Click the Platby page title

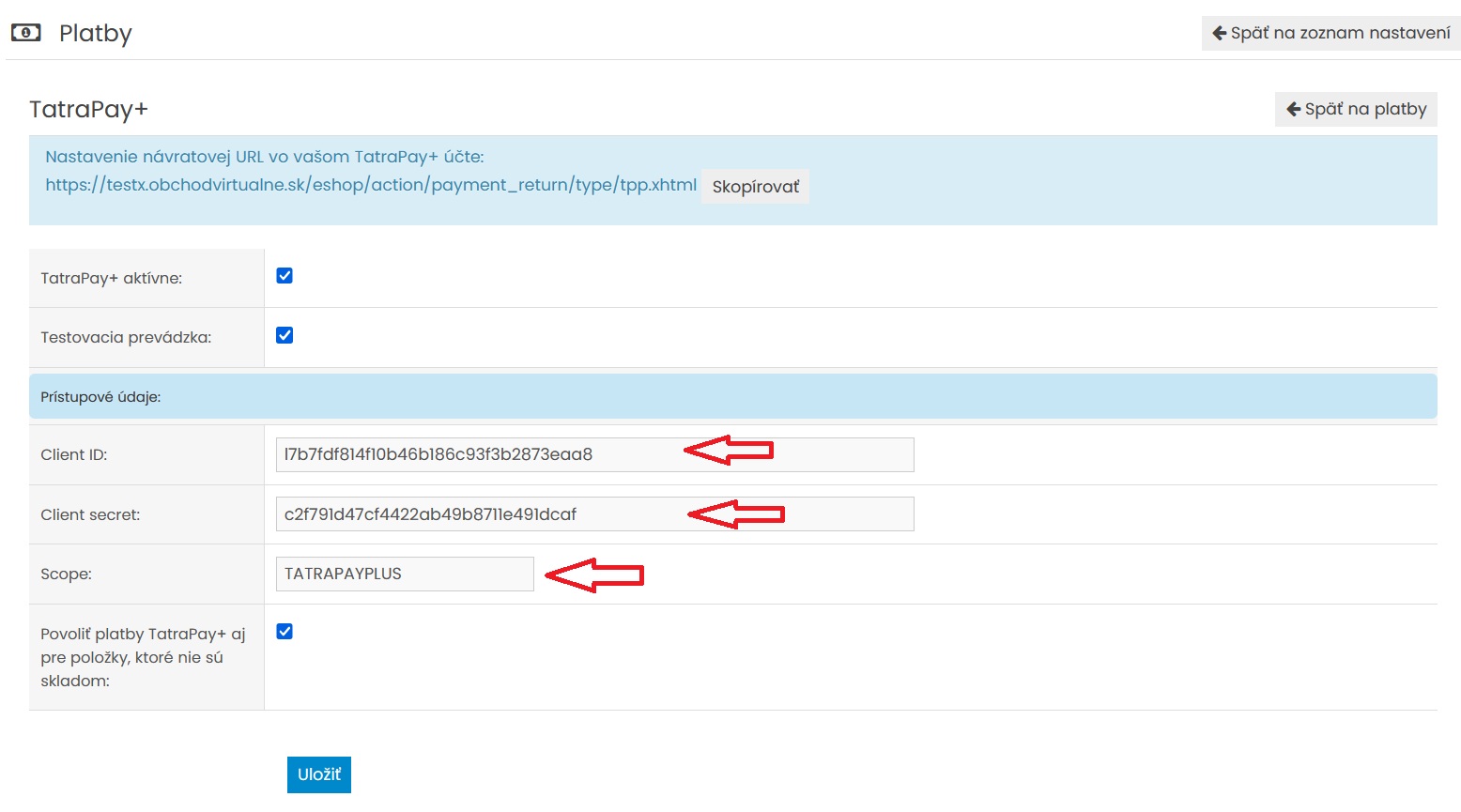95,34
